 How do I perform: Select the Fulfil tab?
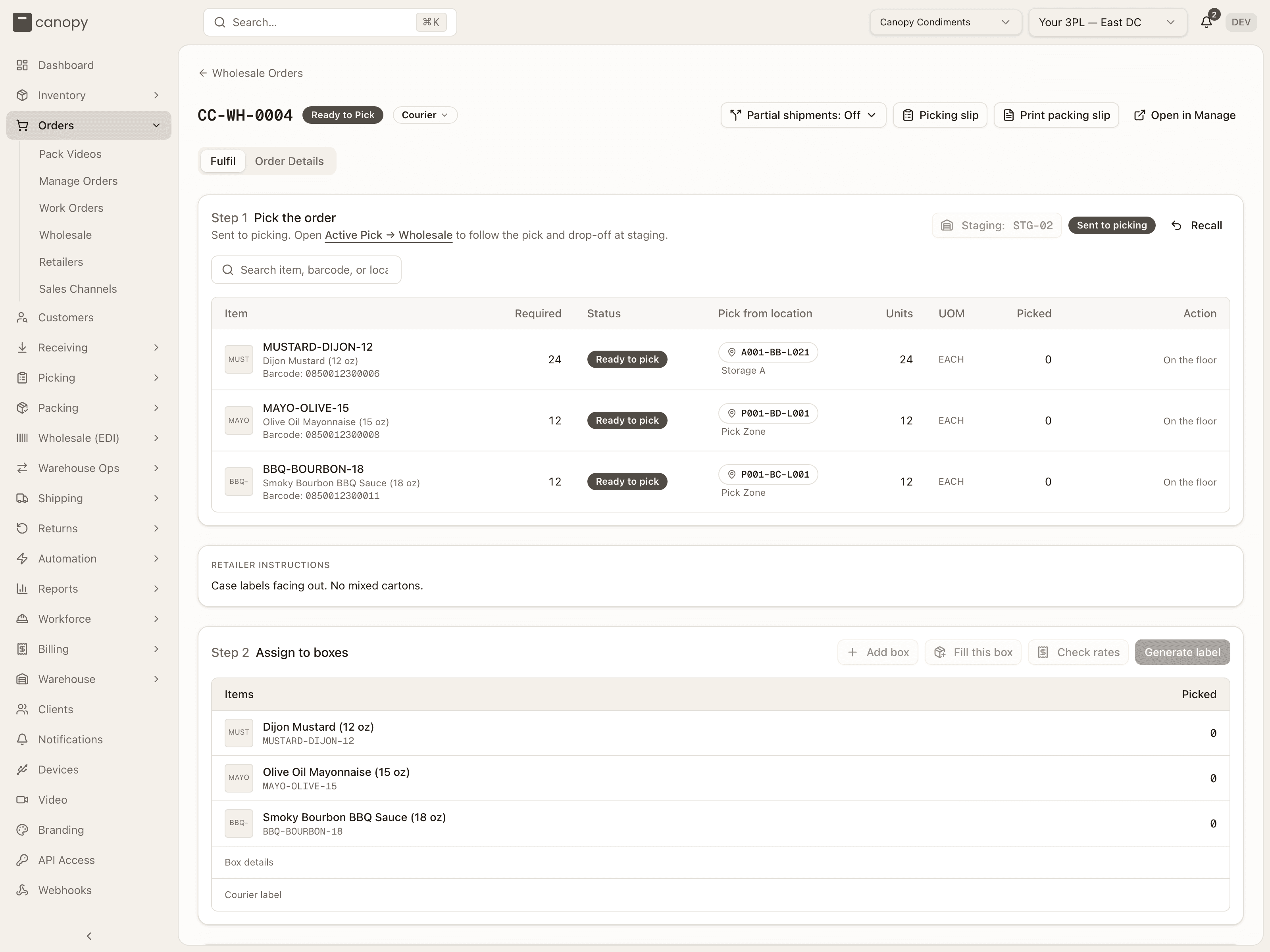point(223,161)
